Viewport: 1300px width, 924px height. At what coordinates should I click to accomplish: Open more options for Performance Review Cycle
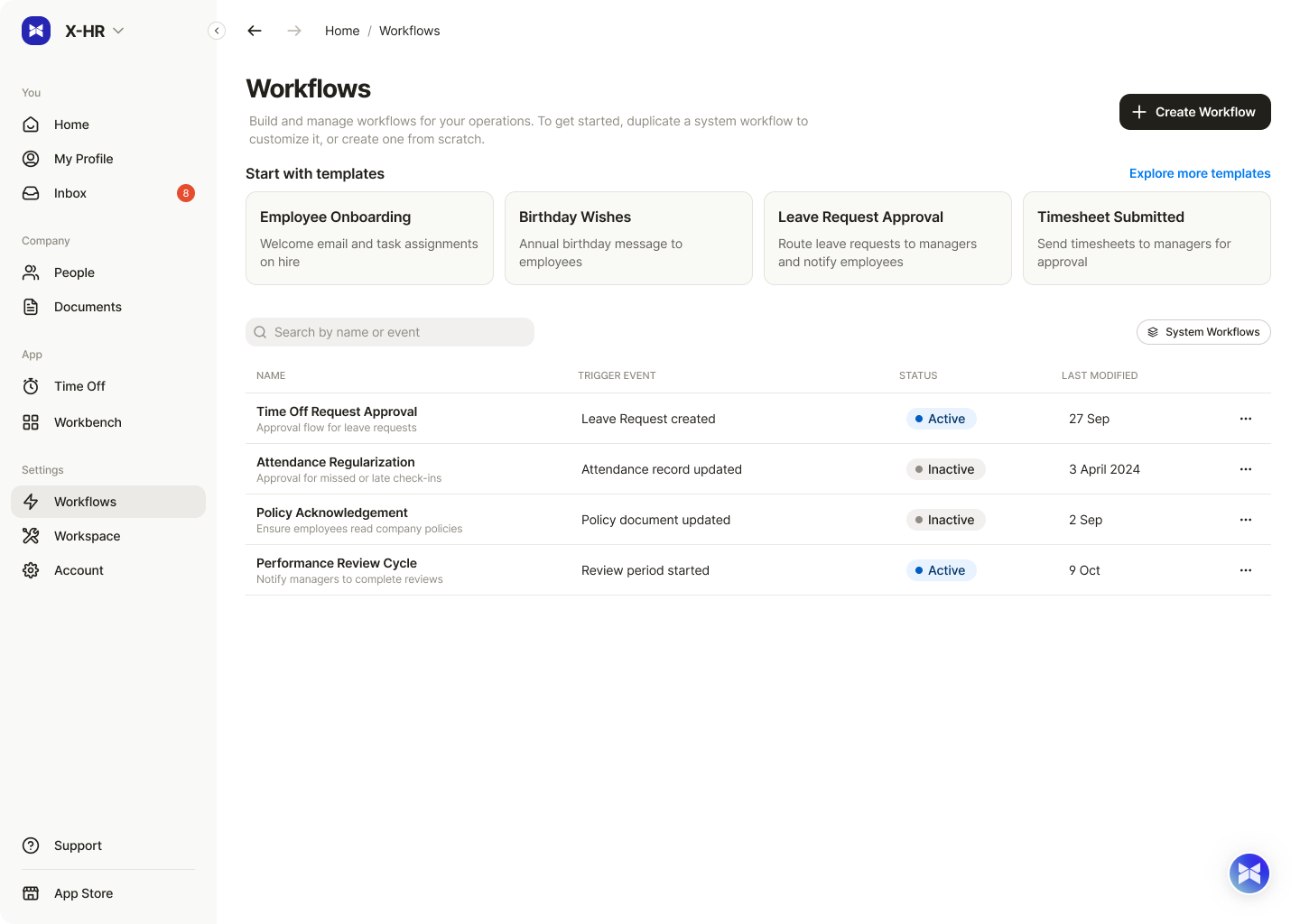[x=1246, y=570]
